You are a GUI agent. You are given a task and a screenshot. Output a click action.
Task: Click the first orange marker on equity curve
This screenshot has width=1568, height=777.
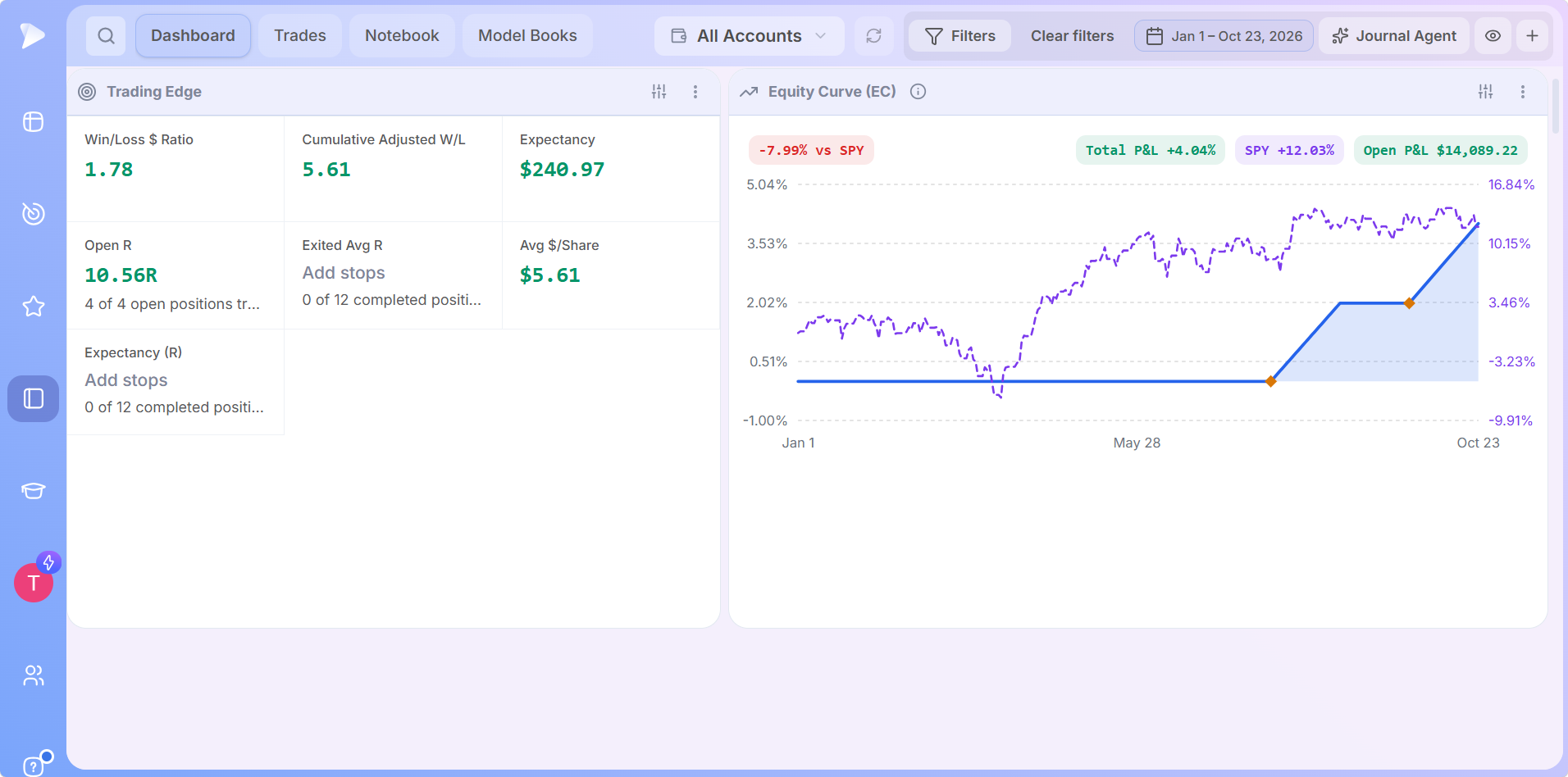point(1270,381)
